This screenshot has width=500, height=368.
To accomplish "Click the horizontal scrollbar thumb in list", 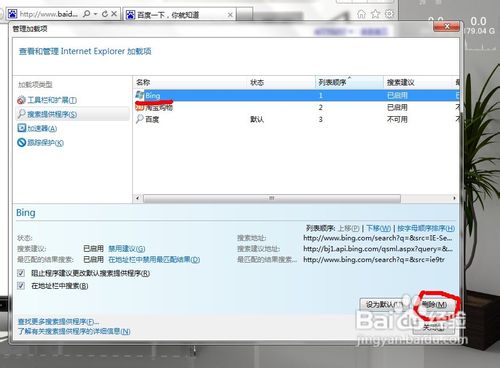I will (272, 198).
